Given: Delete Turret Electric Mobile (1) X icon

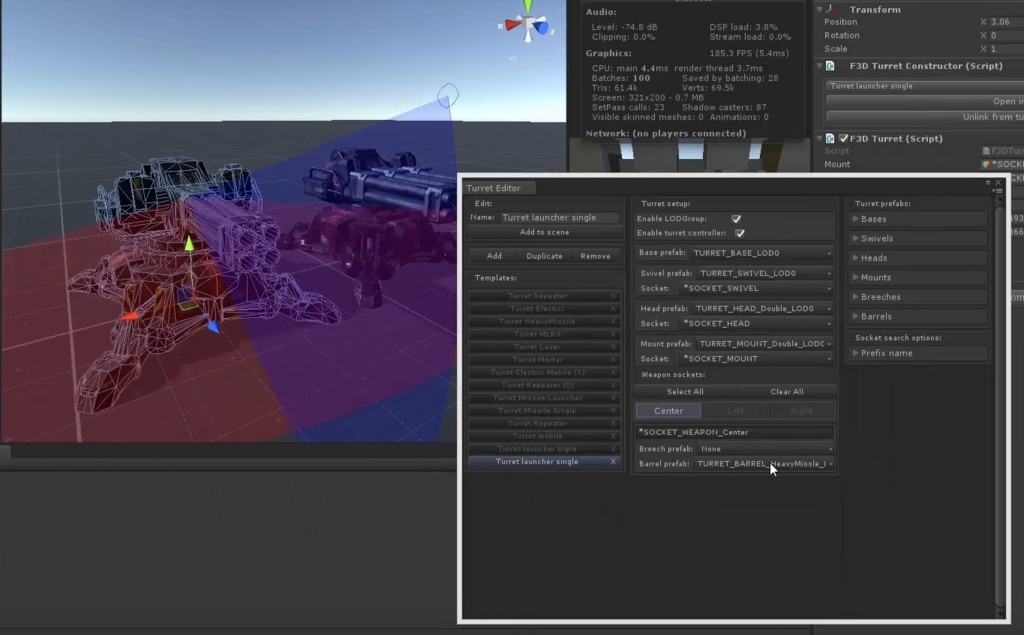Looking at the screenshot, I should tap(613, 372).
